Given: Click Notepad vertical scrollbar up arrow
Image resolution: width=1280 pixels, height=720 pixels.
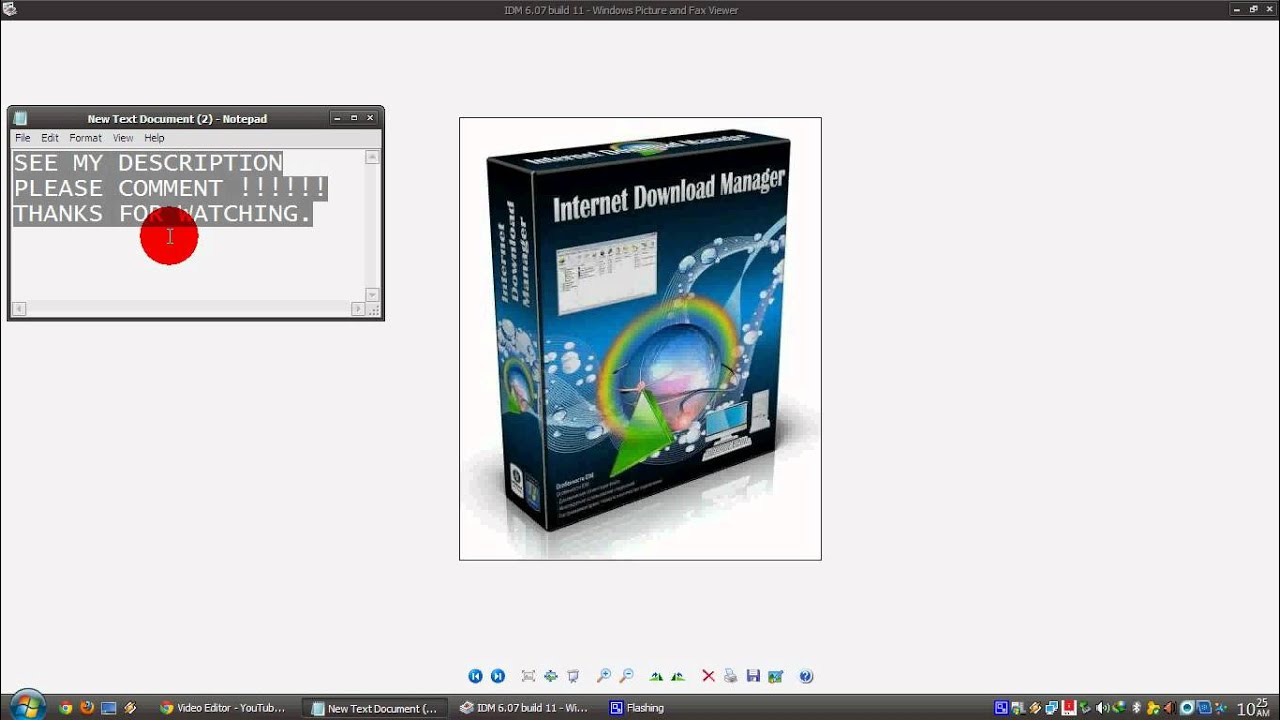Looking at the screenshot, I should 372,157.
